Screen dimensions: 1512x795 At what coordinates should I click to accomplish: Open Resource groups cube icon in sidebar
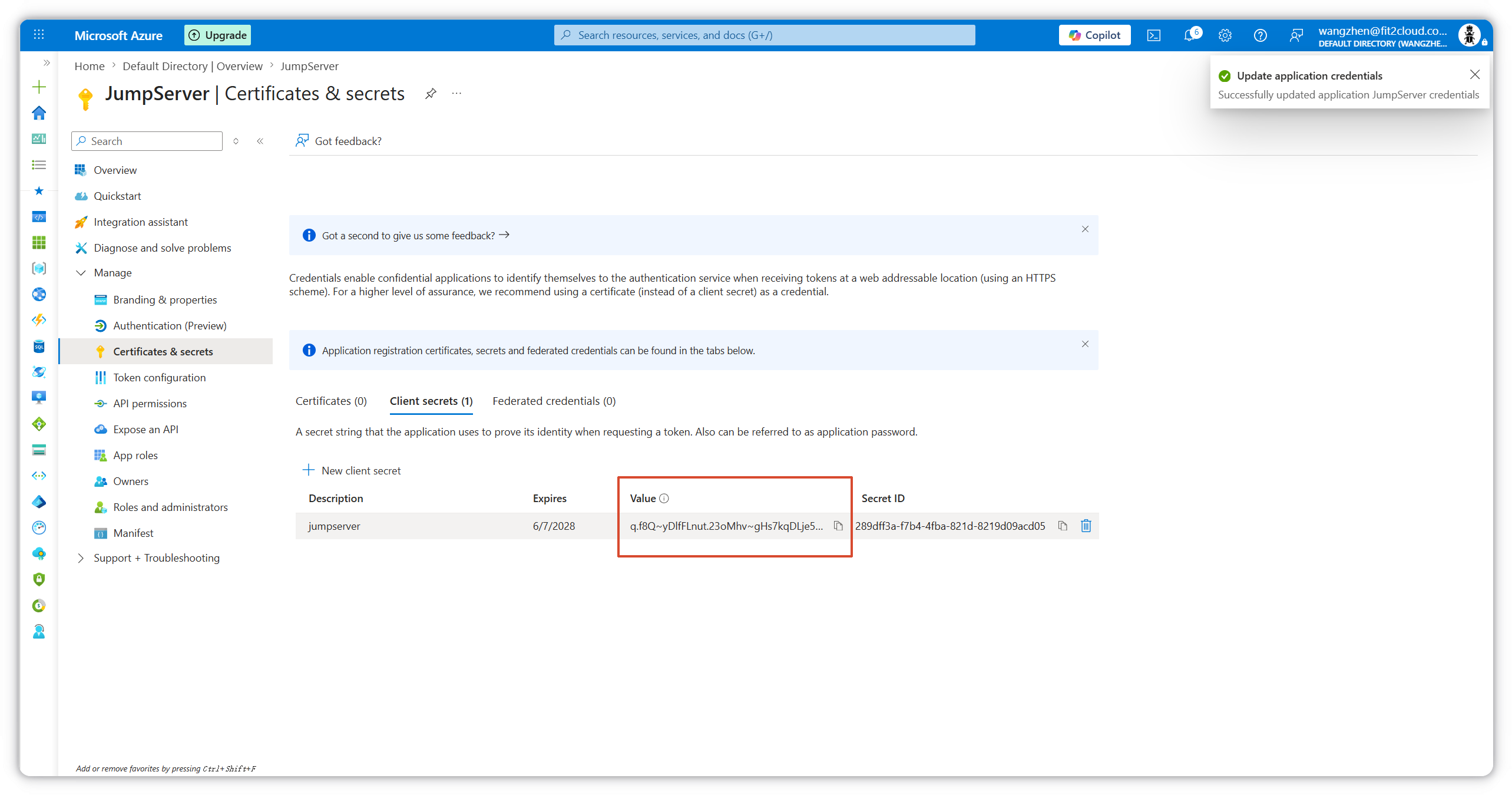[39, 269]
